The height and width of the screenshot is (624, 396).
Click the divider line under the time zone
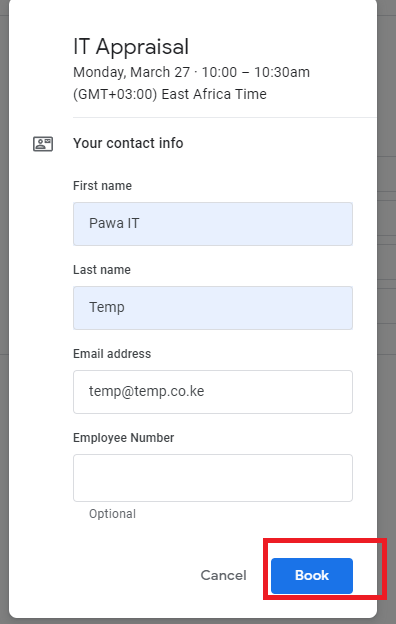224,117
